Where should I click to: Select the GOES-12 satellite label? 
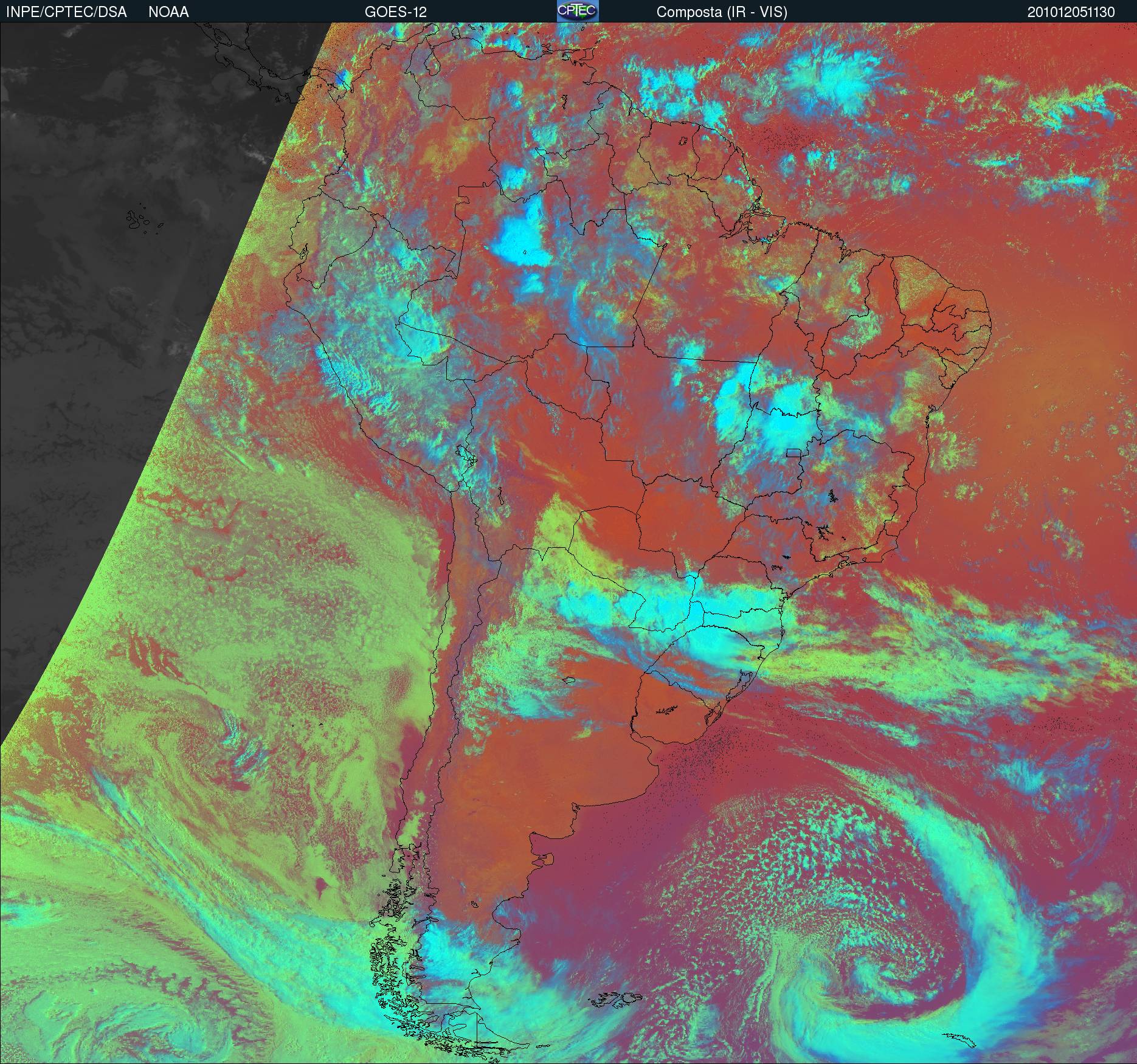coord(395,12)
